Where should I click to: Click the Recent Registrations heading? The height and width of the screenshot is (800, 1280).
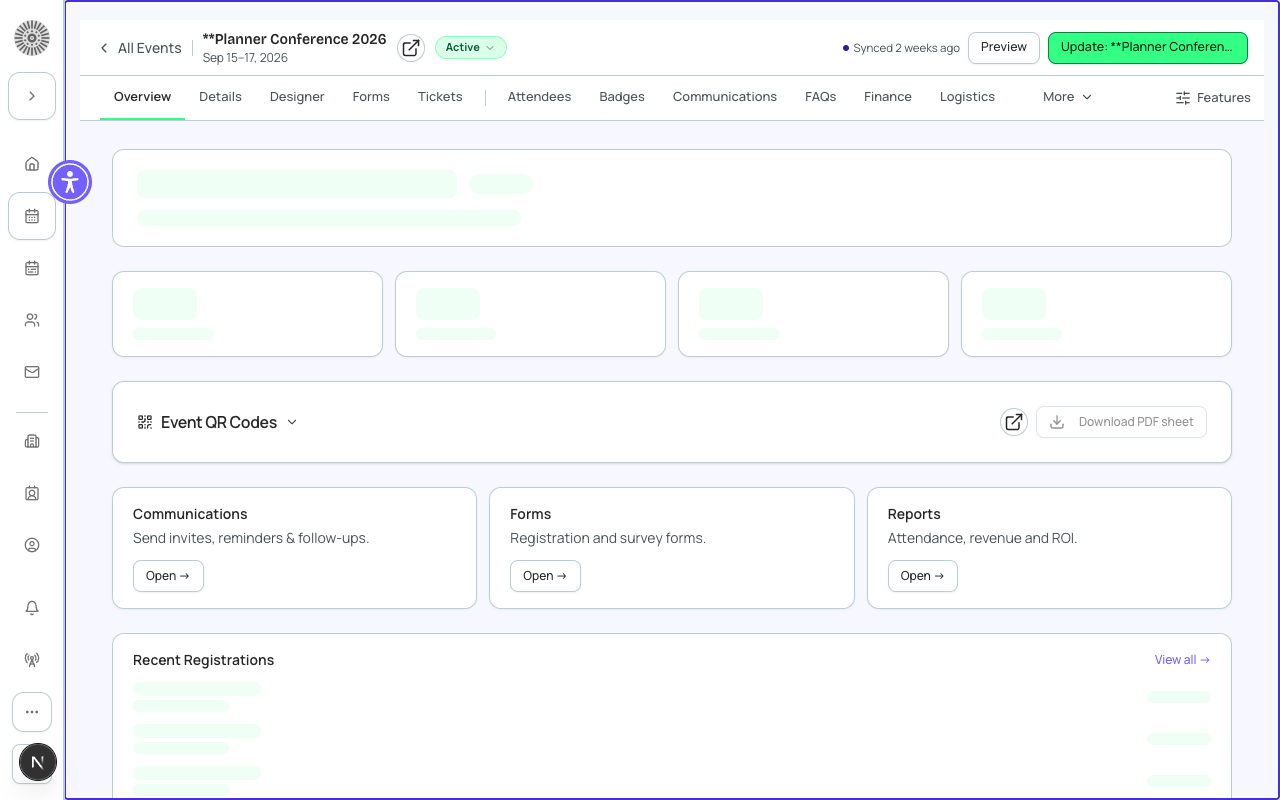[203, 660]
